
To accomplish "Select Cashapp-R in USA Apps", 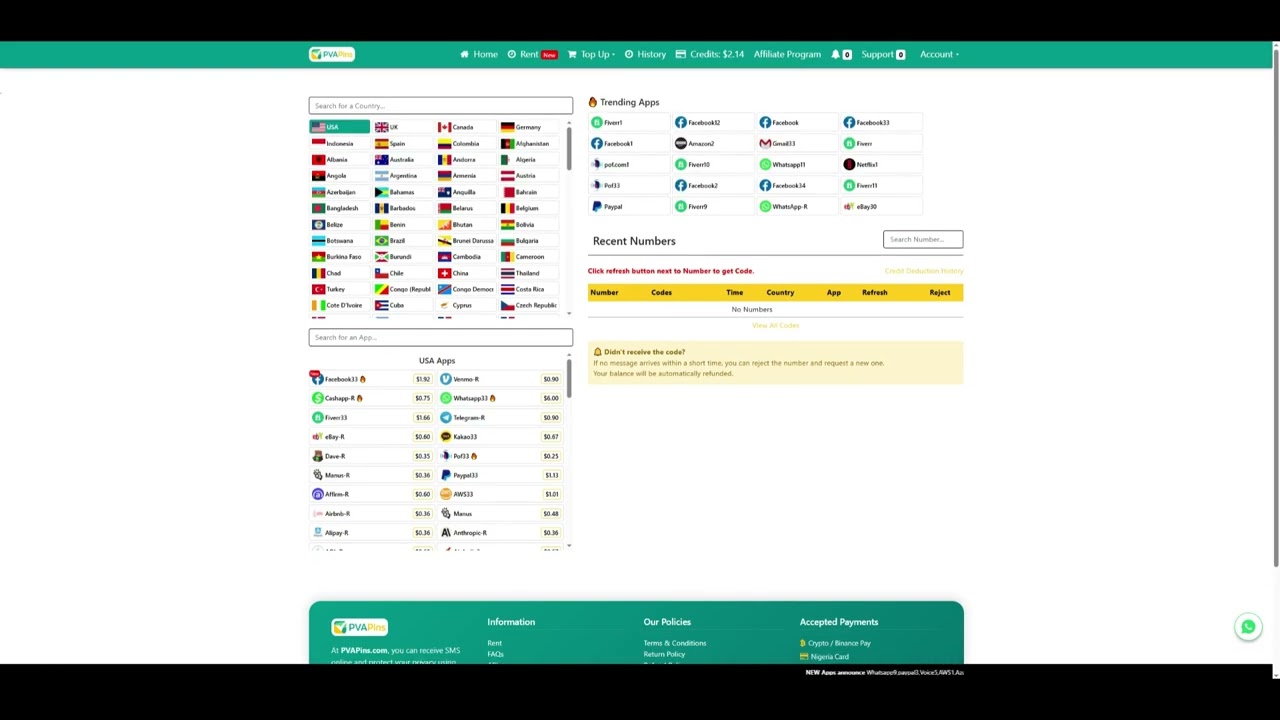I will coord(371,398).
